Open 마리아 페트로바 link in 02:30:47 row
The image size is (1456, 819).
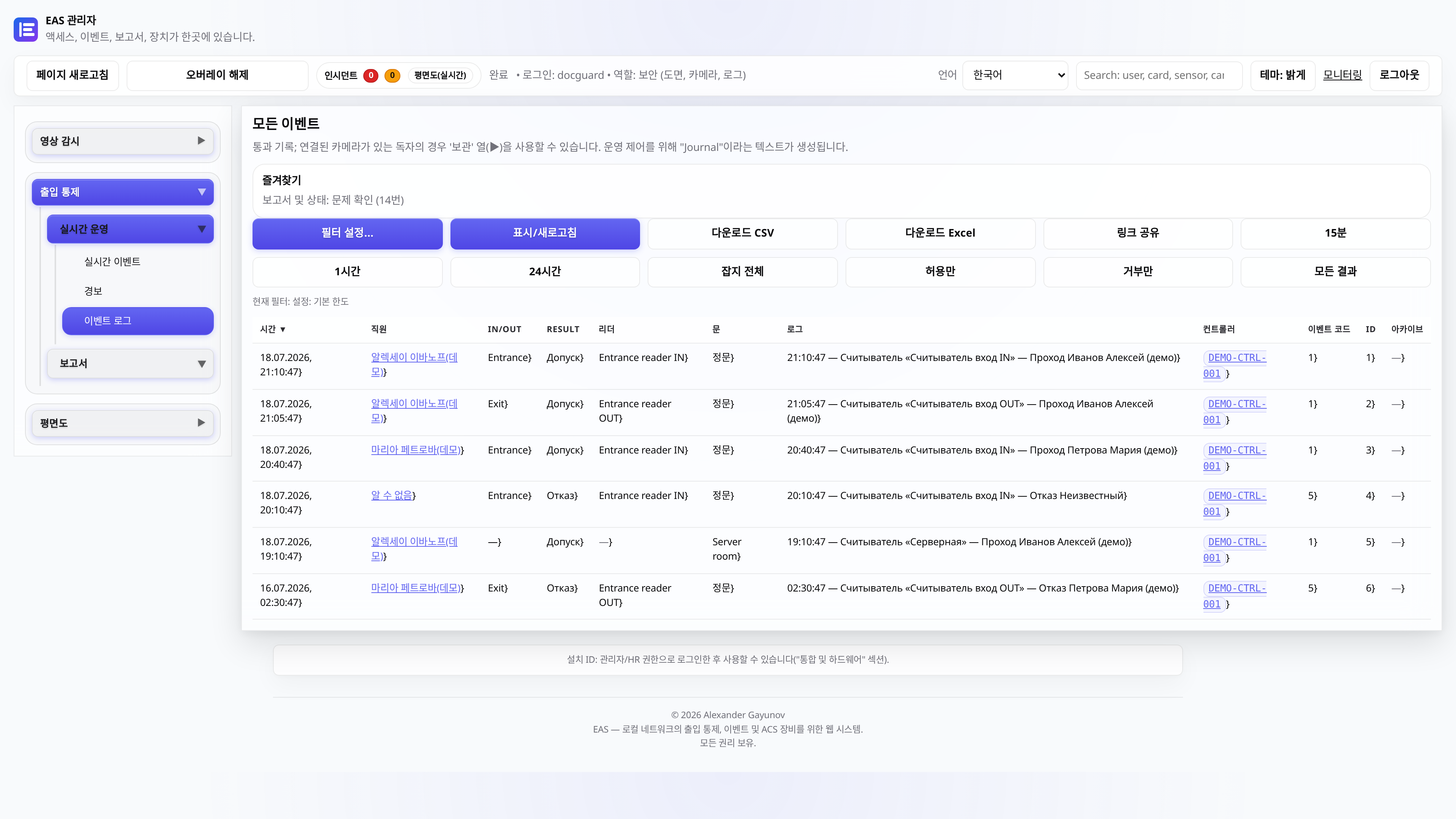point(416,588)
